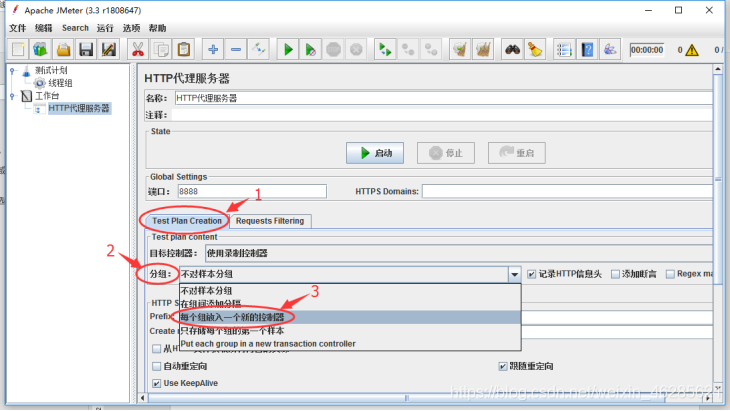Click vertical scrollbar up arrow
This screenshot has width=730, height=411.
pos(717,69)
